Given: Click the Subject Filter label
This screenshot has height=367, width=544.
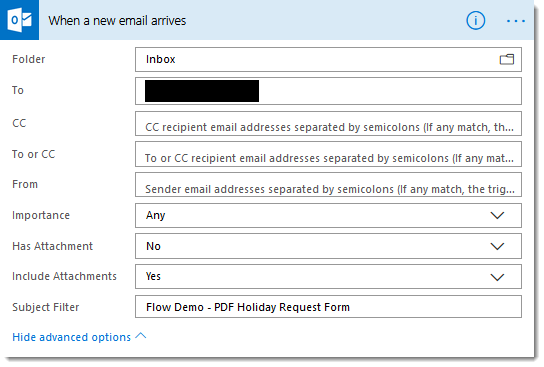Looking at the screenshot, I should (x=46, y=307).
